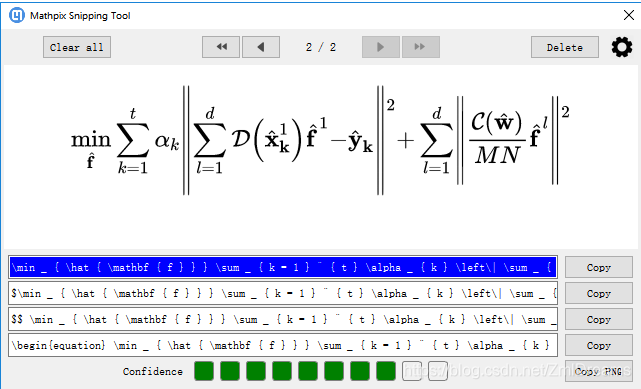Delete the current snip
The width and height of the screenshot is (641, 389).
click(x=565, y=47)
